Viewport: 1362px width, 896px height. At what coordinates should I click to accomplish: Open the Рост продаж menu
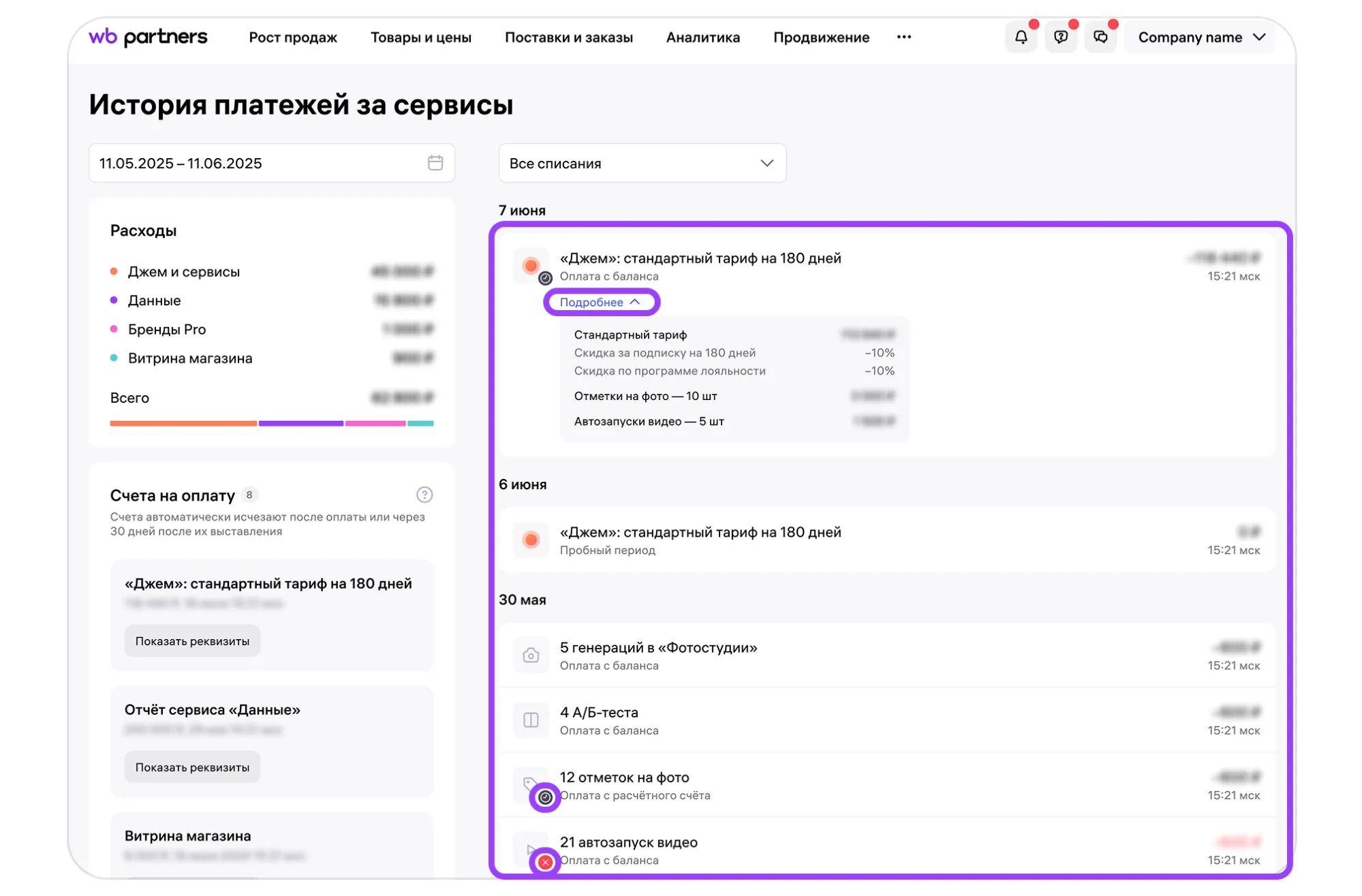293,37
